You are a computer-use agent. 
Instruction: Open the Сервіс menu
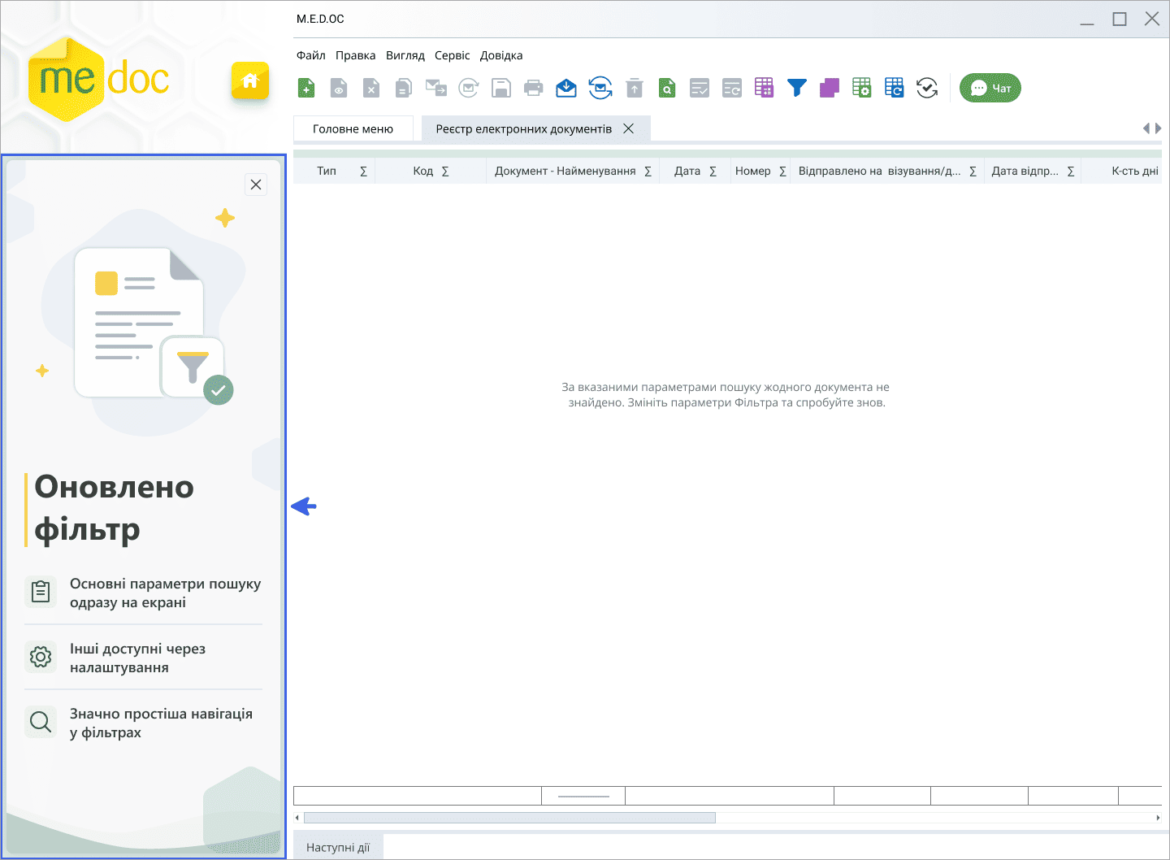tap(452, 55)
